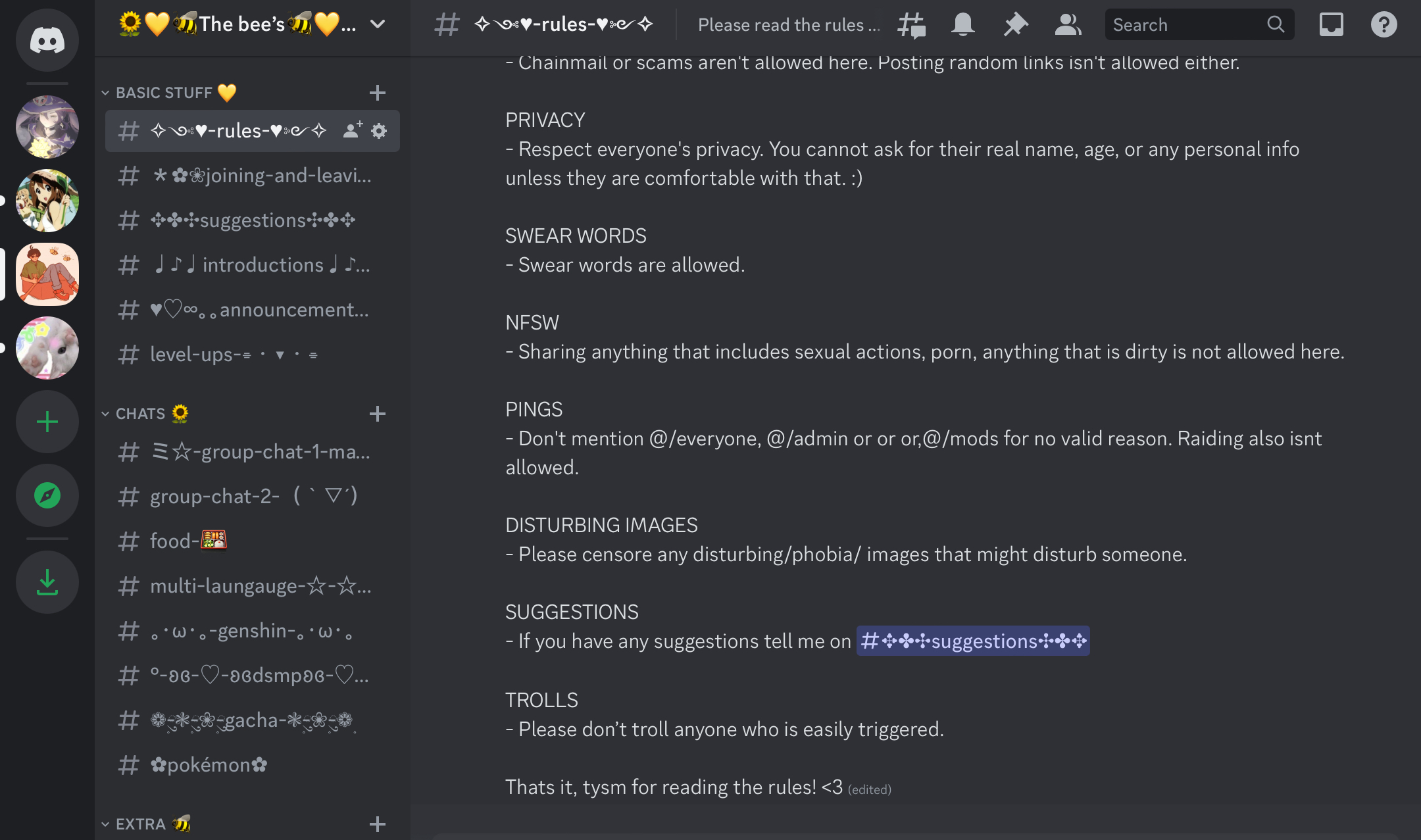Screen dimensions: 1421x840
Task: Open Discord Home button in server sidebar
Action: (47, 40)
